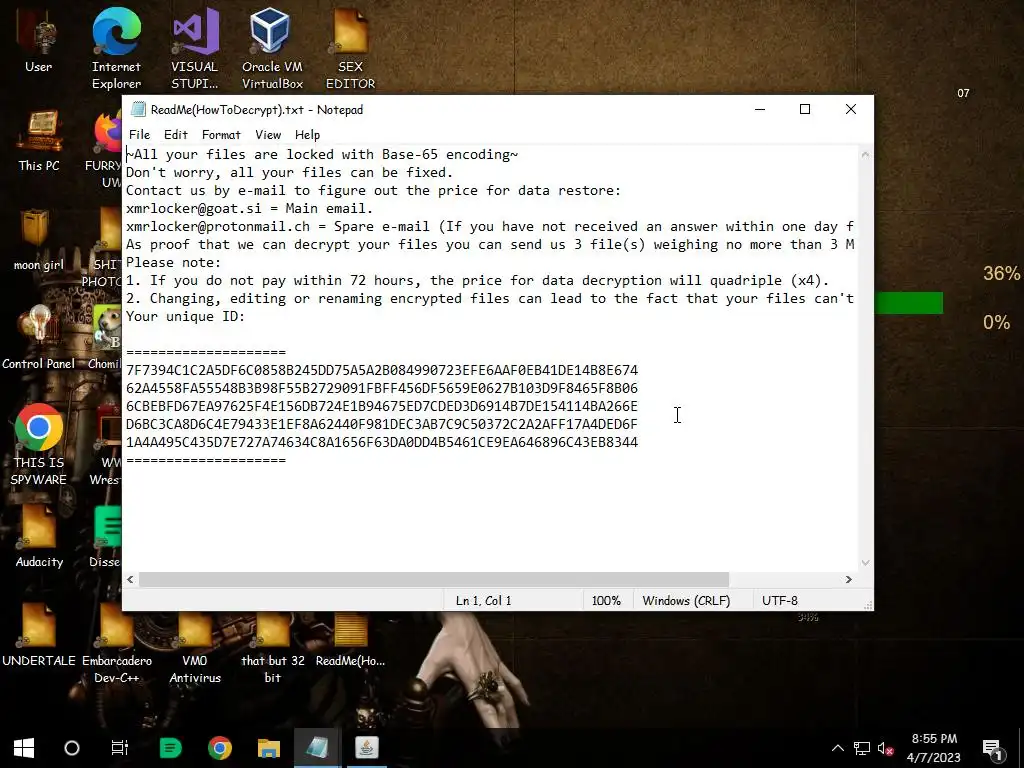The image size is (1024, 768).
Task: Click the Notepad title bar icon
Action: pos(137,109)
